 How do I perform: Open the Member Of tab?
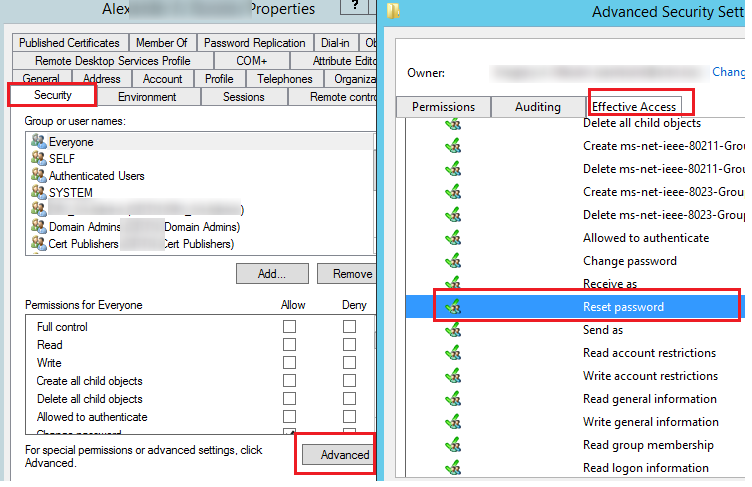pyautogui.click(x=161, y=43)
